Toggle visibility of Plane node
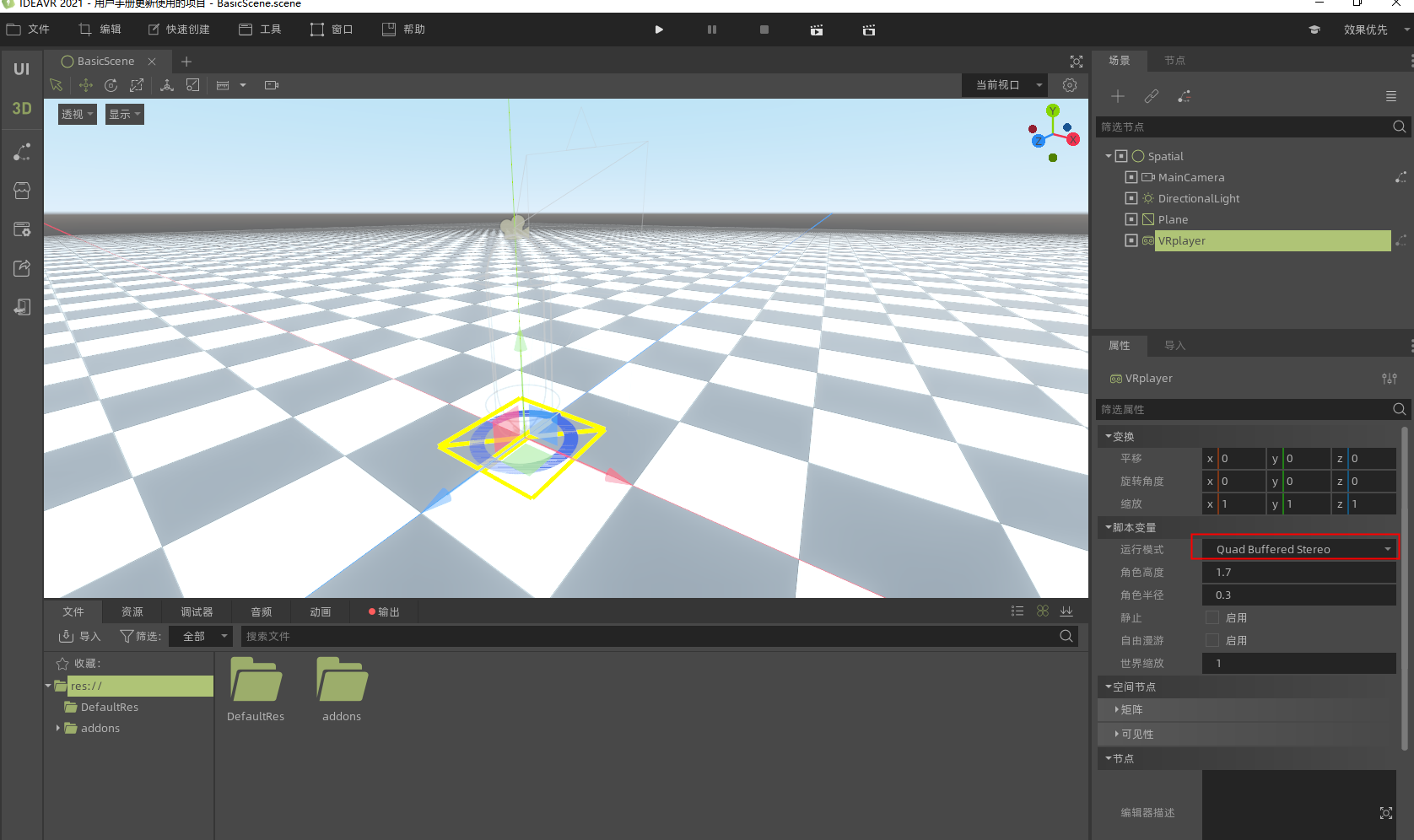 pos(1131,219)
